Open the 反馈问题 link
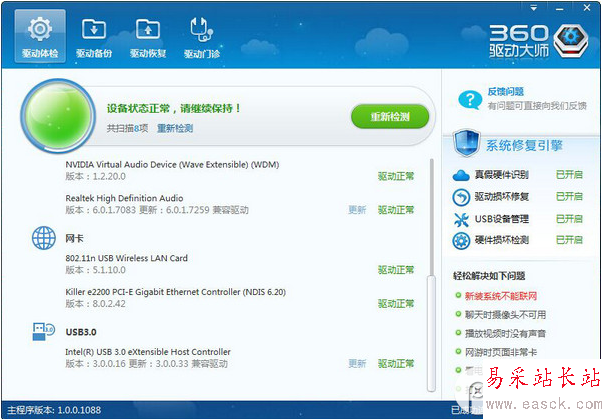Image resolution: width=603 pixels, height=419 pixels. point(506,91)
